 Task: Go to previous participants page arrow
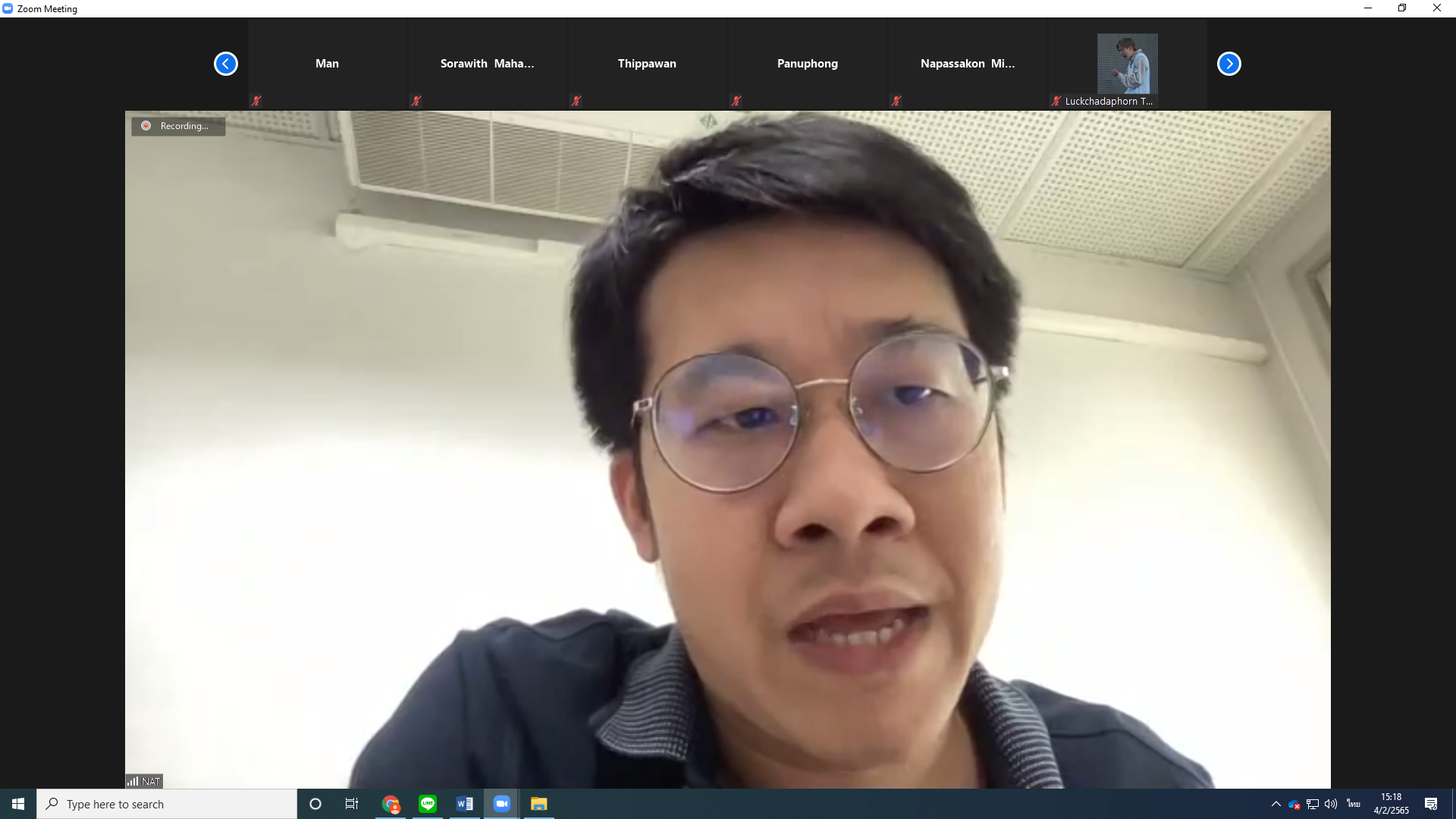pos(225,64)
